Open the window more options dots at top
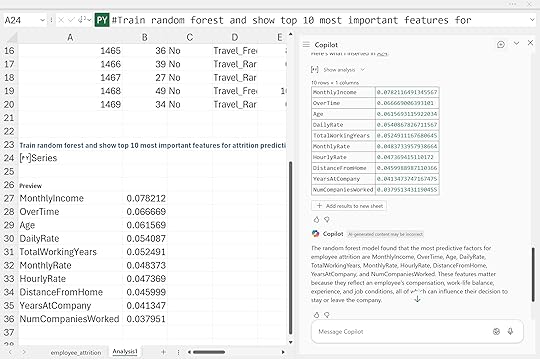This screenshot has height=360, width=540. (x=512, y=4)
